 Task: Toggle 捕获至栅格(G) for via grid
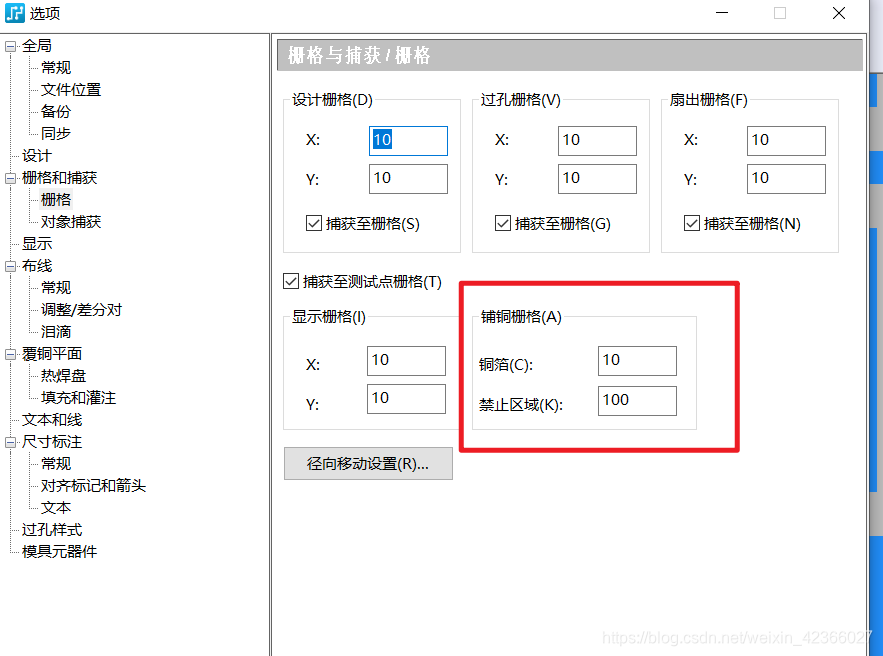click(x=503, y=224)
